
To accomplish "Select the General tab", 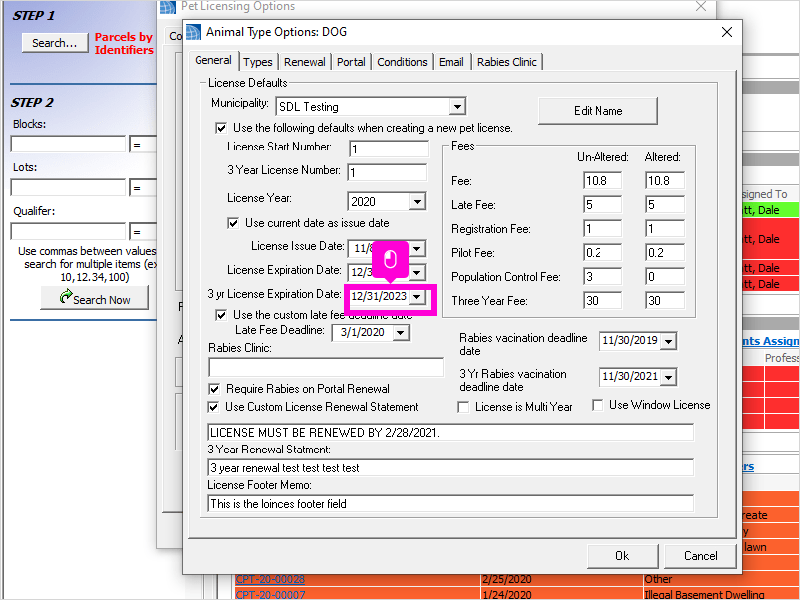I will 213,61.
